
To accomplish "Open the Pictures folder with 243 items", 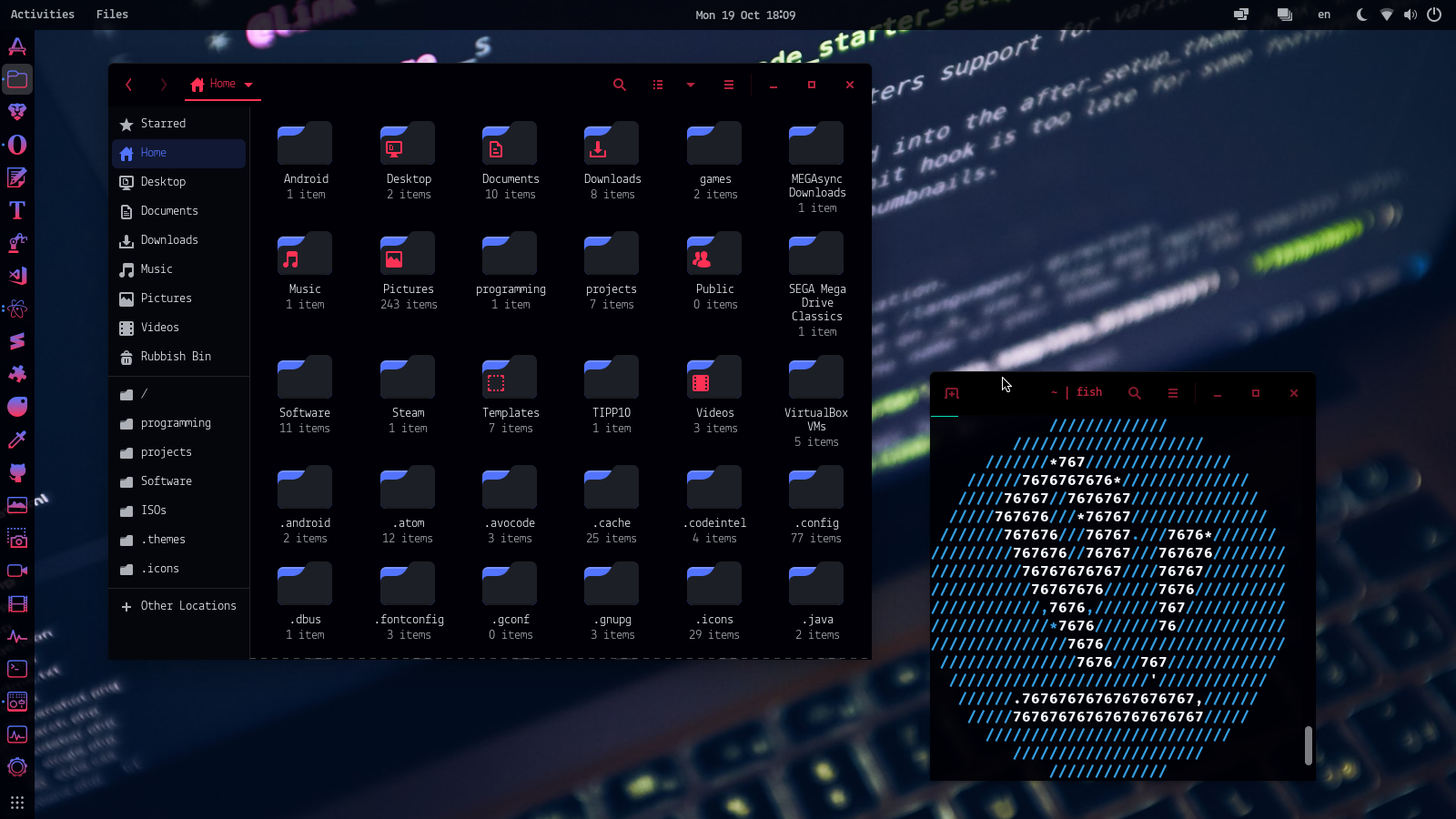I will 408,254.
